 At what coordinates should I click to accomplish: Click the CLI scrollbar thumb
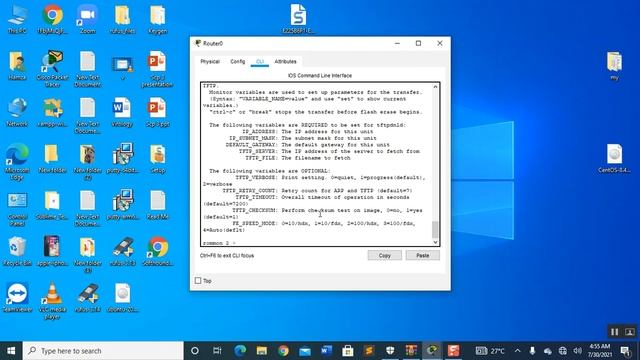tap(435, 229)
